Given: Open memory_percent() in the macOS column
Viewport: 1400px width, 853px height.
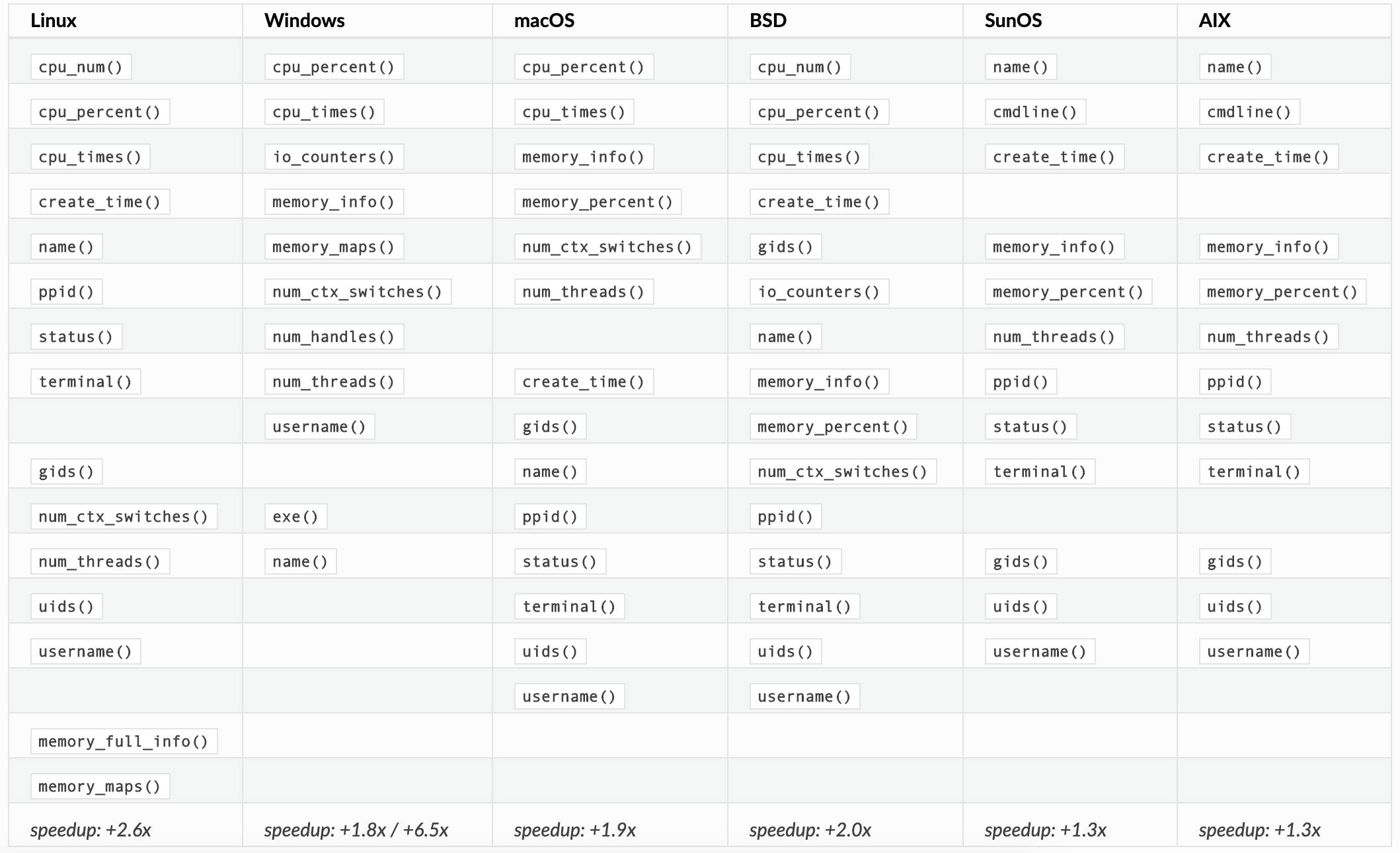Looking at the screenshot, I should coord(598,202).
